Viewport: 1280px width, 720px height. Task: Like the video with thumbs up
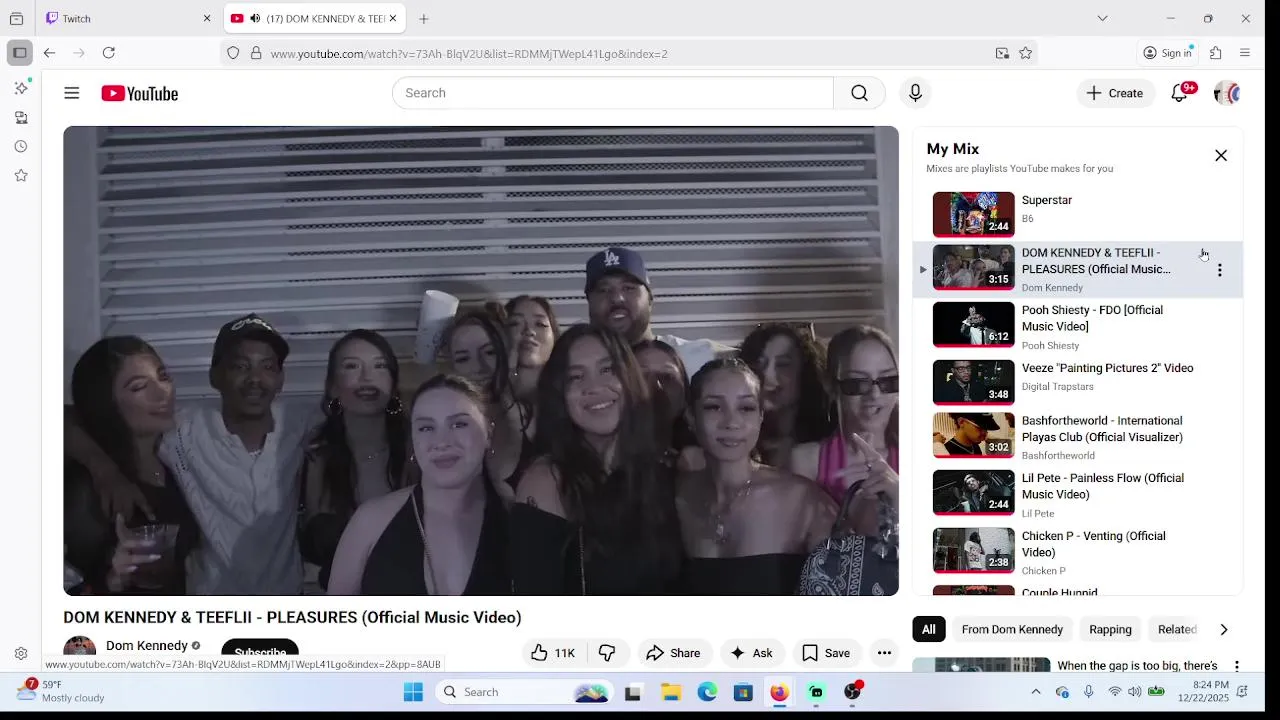552,653
